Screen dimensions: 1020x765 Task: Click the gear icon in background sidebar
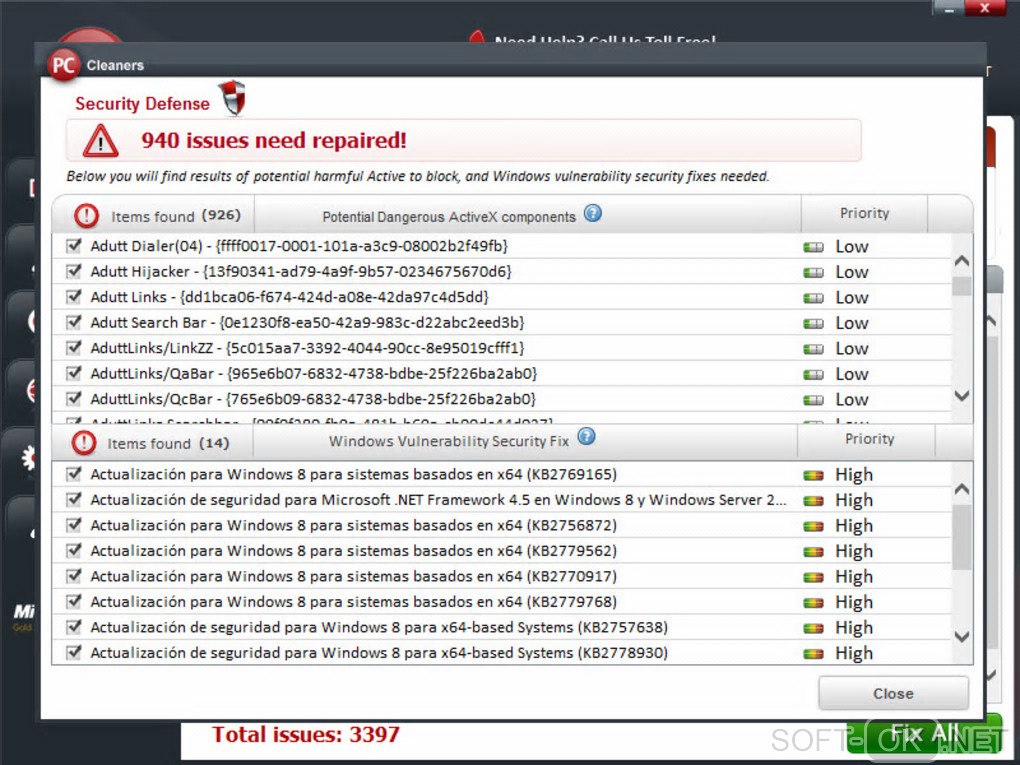click(29, 458)
